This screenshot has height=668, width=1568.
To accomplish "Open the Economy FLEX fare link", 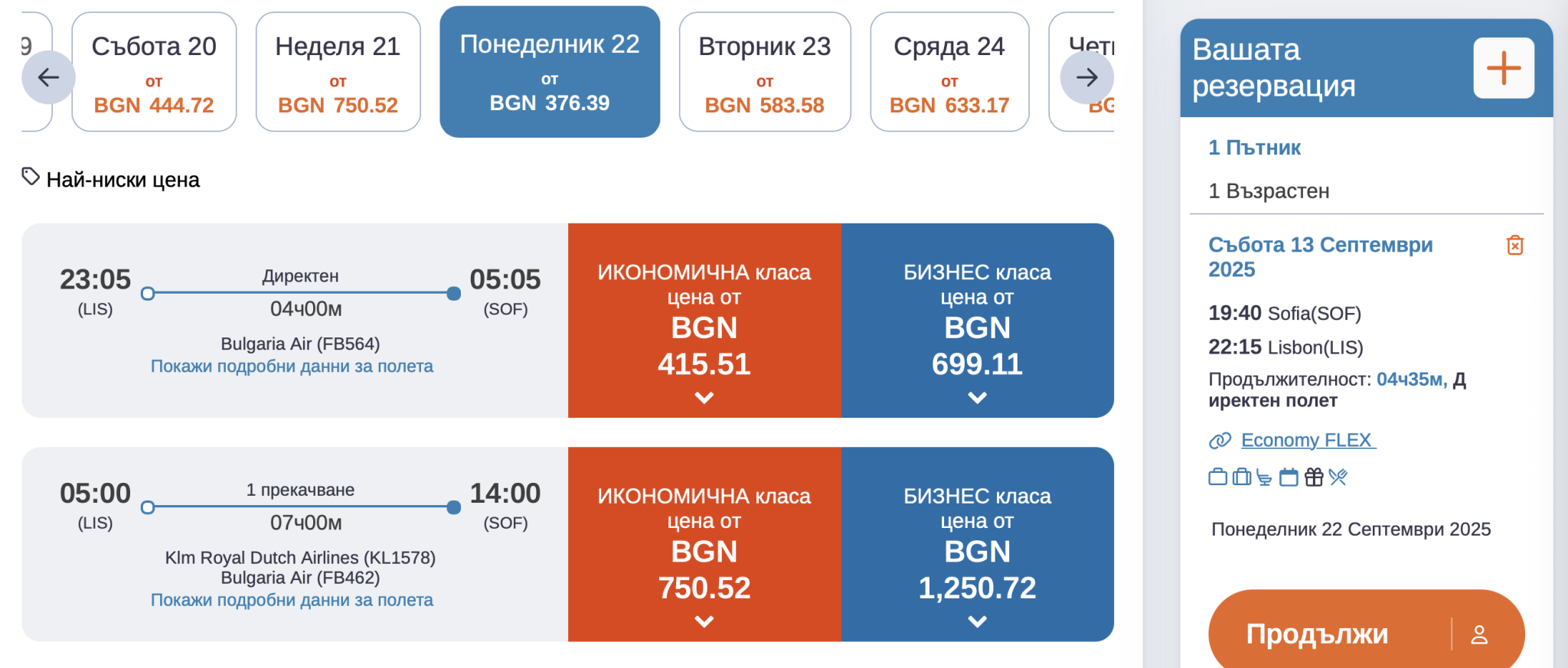I will (1307, 440).
